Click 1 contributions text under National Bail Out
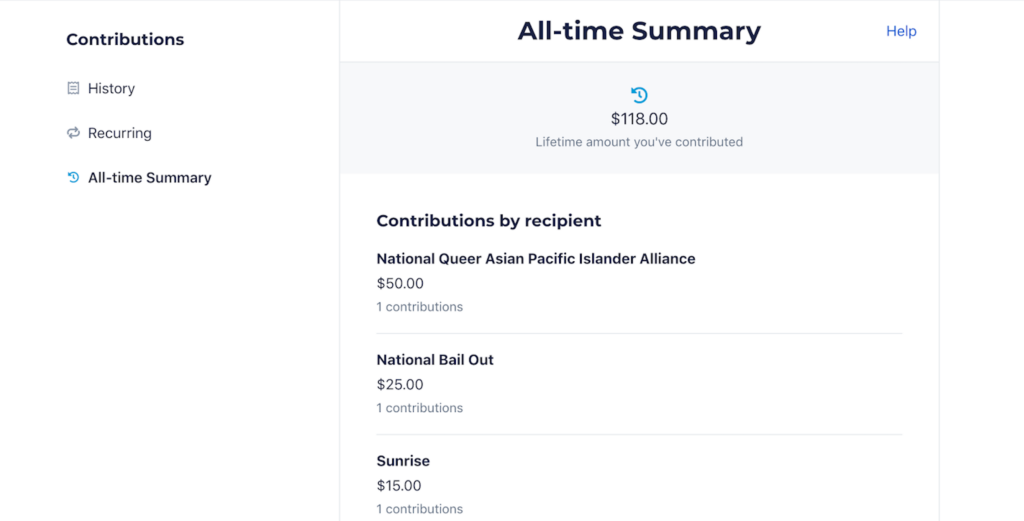The width and height of the screenshot is (1024, 521). pyautogui.click(x=419, y=408)
